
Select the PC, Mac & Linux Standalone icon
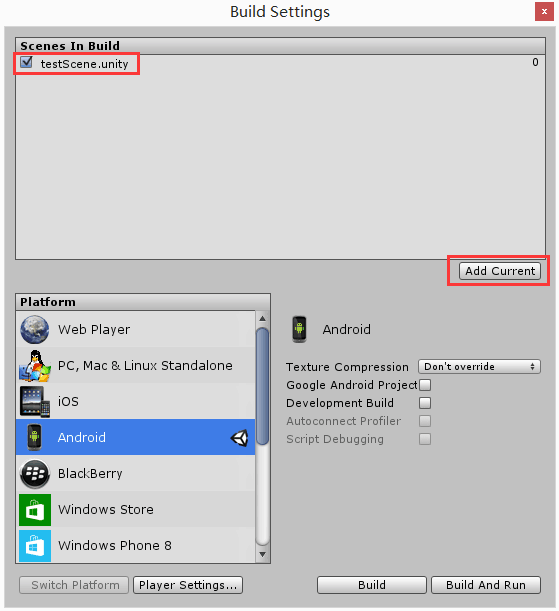(35, 366)
